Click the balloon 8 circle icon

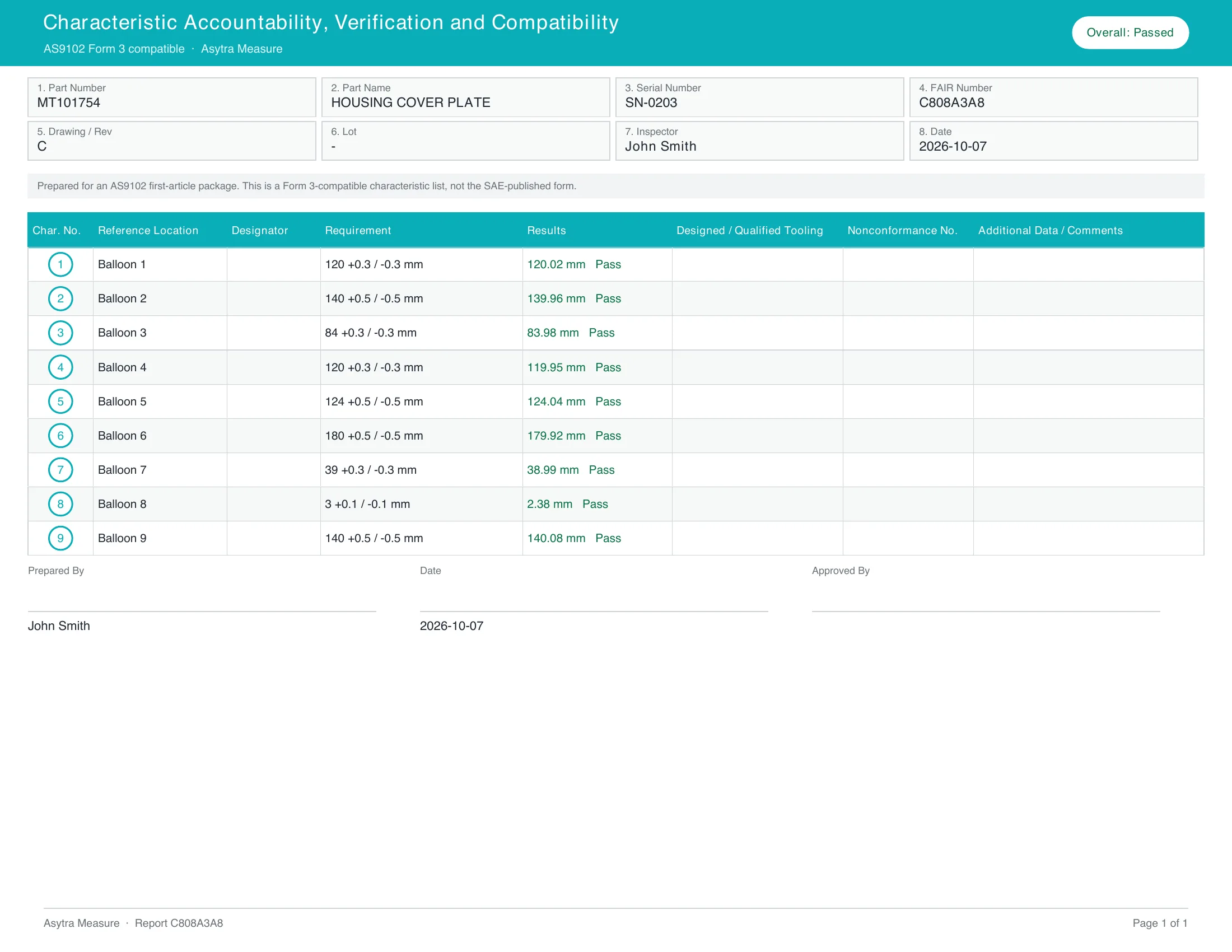click(60, 504)
